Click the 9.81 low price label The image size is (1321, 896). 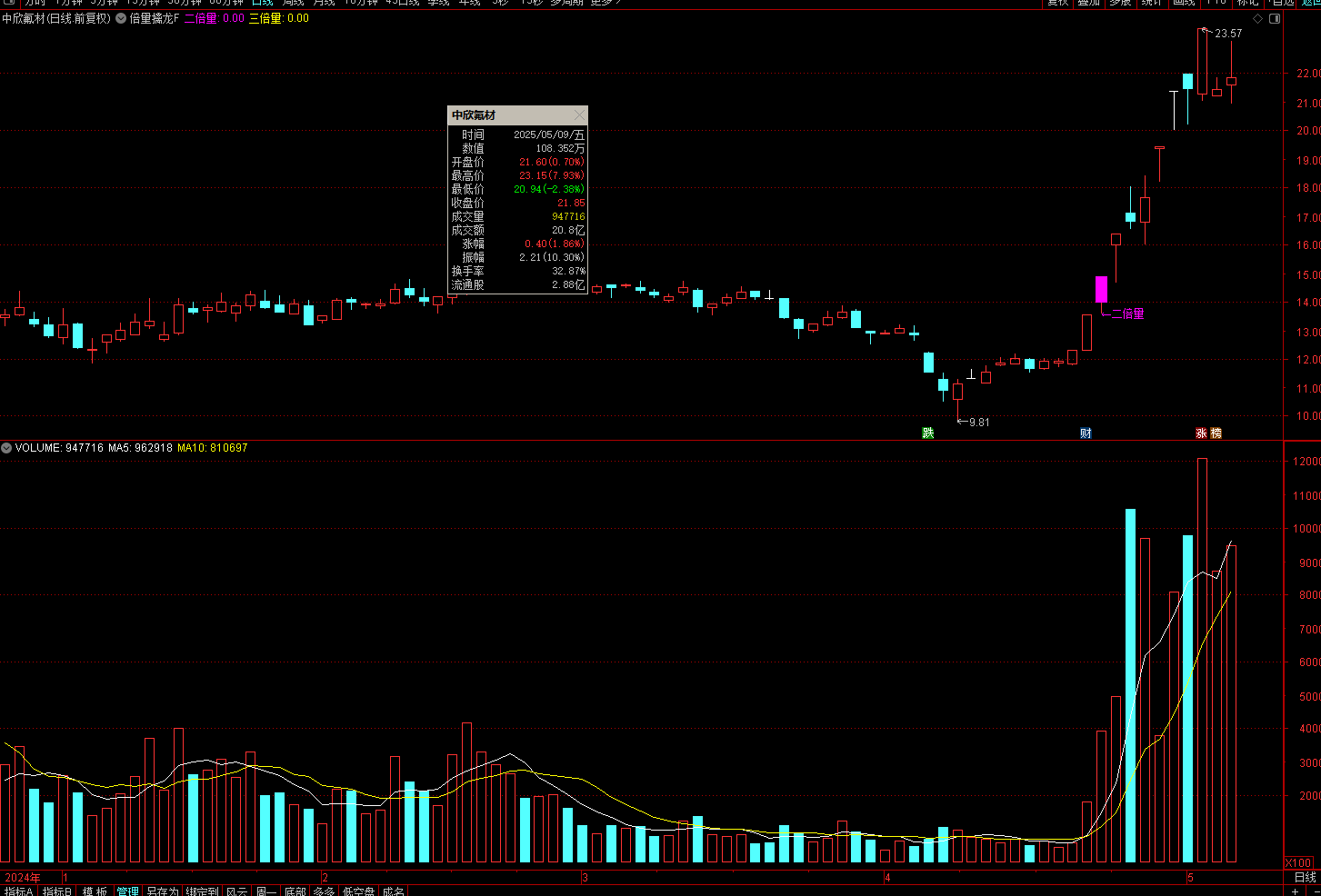tap(979, 423)
